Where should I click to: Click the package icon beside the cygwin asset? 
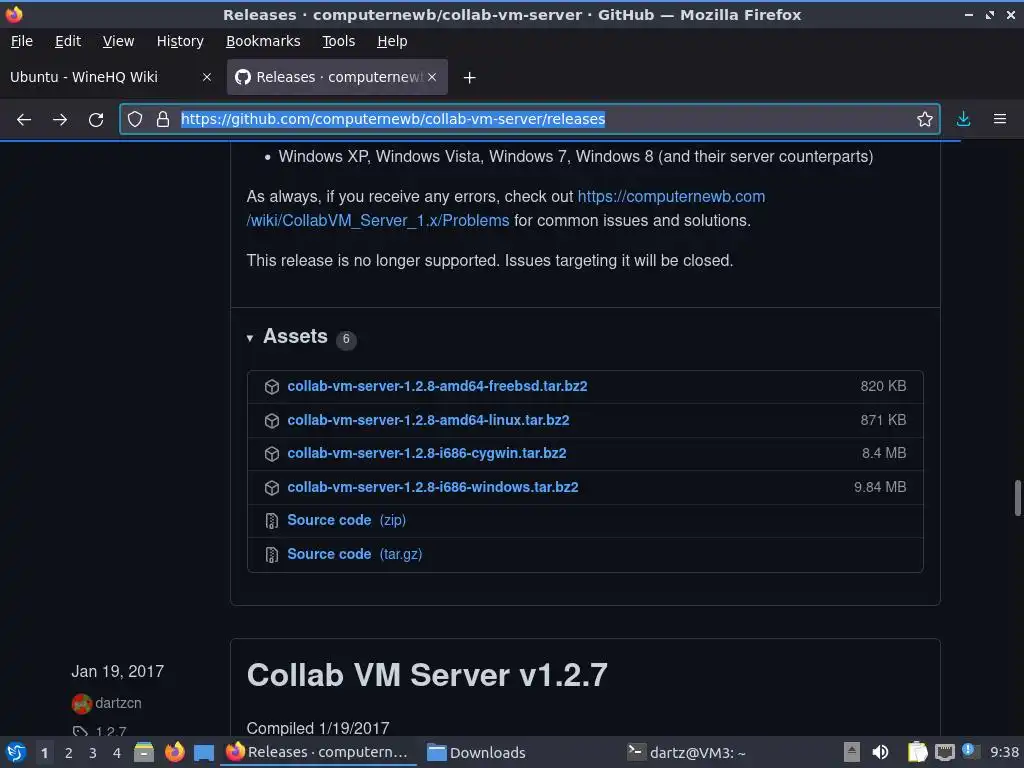272,454
